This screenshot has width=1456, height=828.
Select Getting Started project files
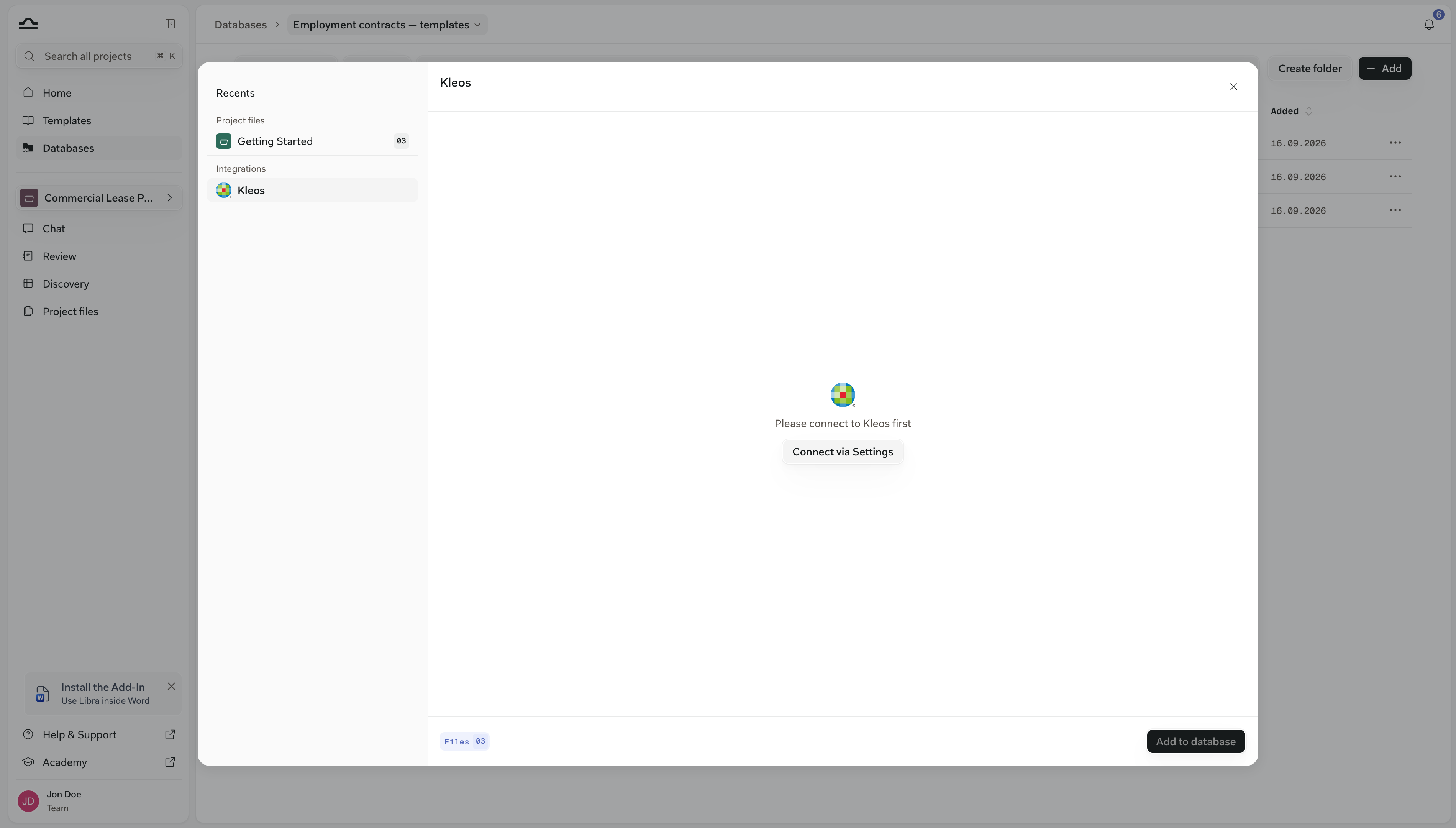(312, 141)
